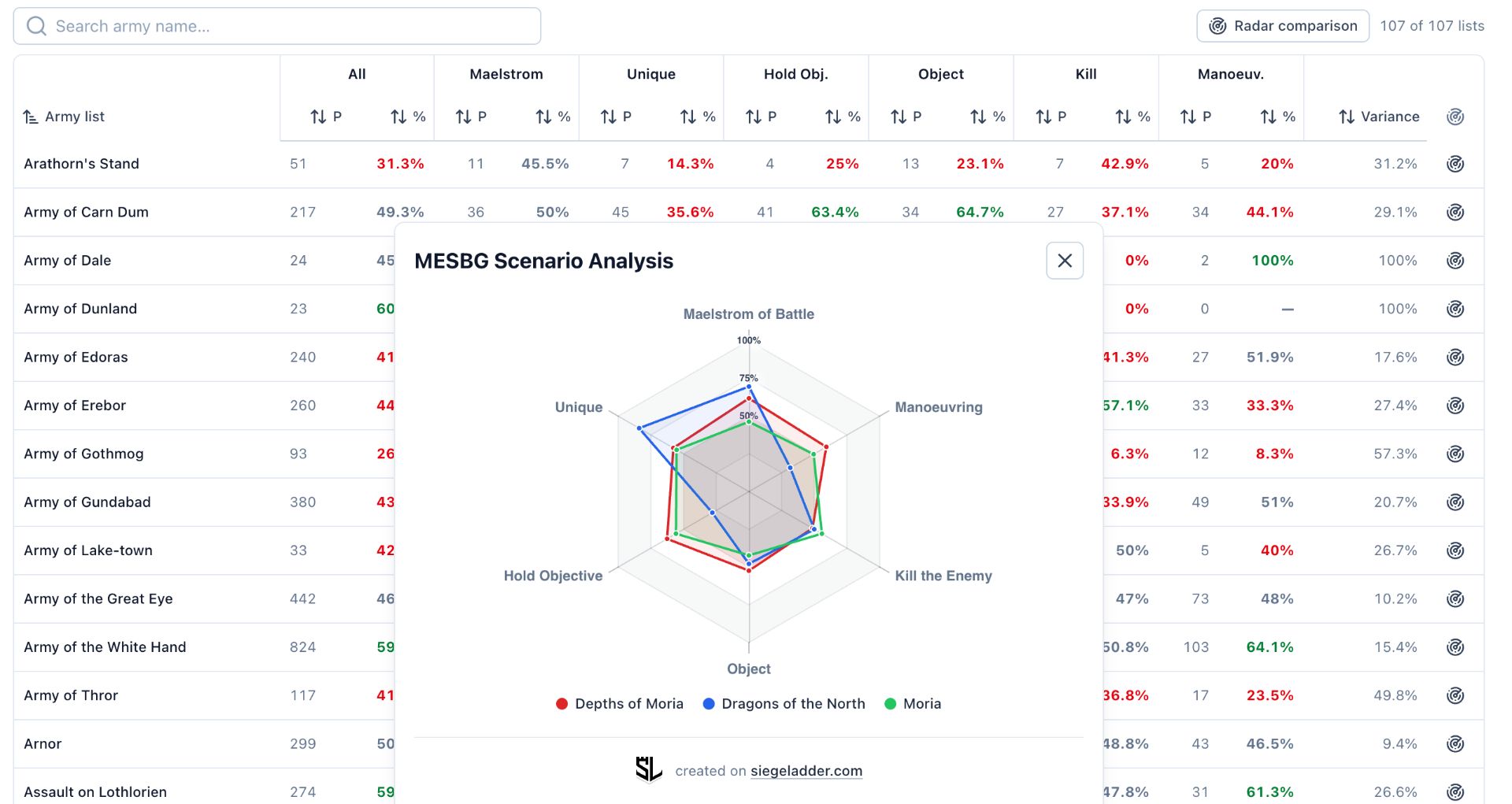Click radar icon in table header

click(x=1455, y=117)
